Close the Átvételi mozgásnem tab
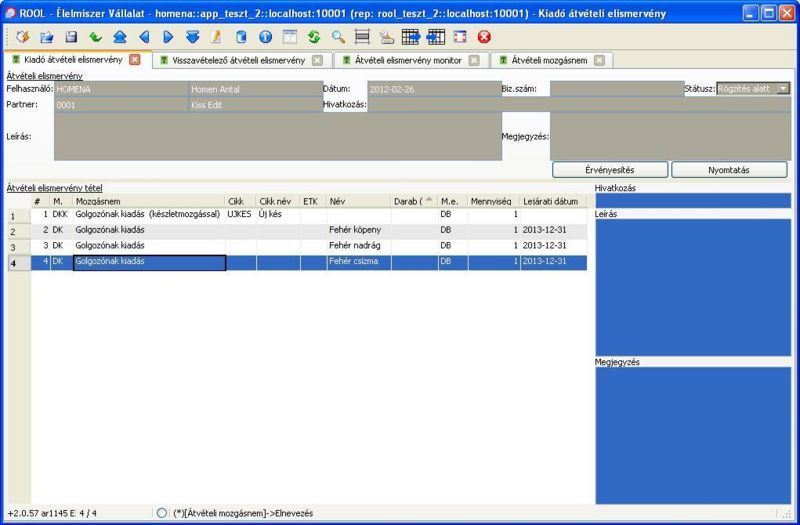 (x=599, y=60)
